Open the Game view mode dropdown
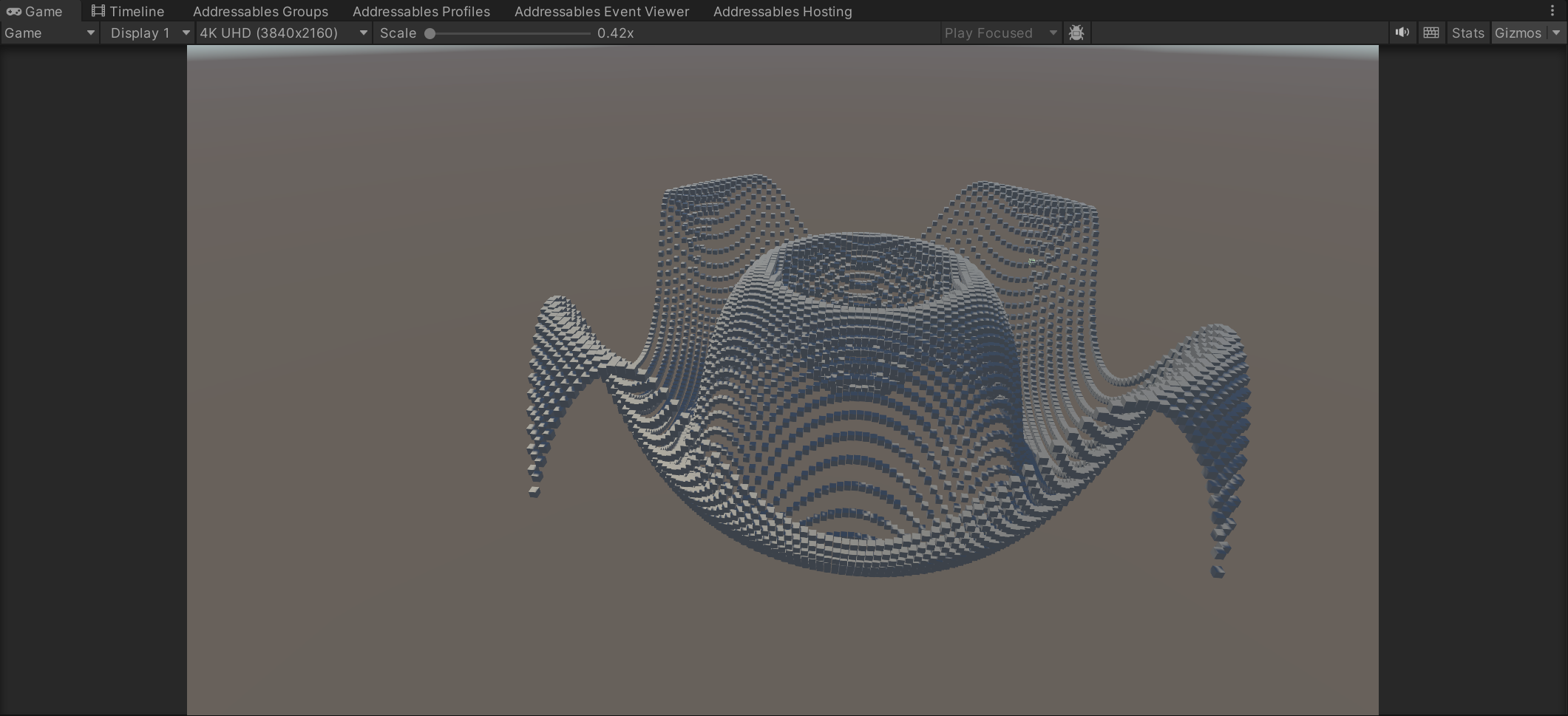The height and width of the screenshot is (716, 1568). [x=50, y=33]
